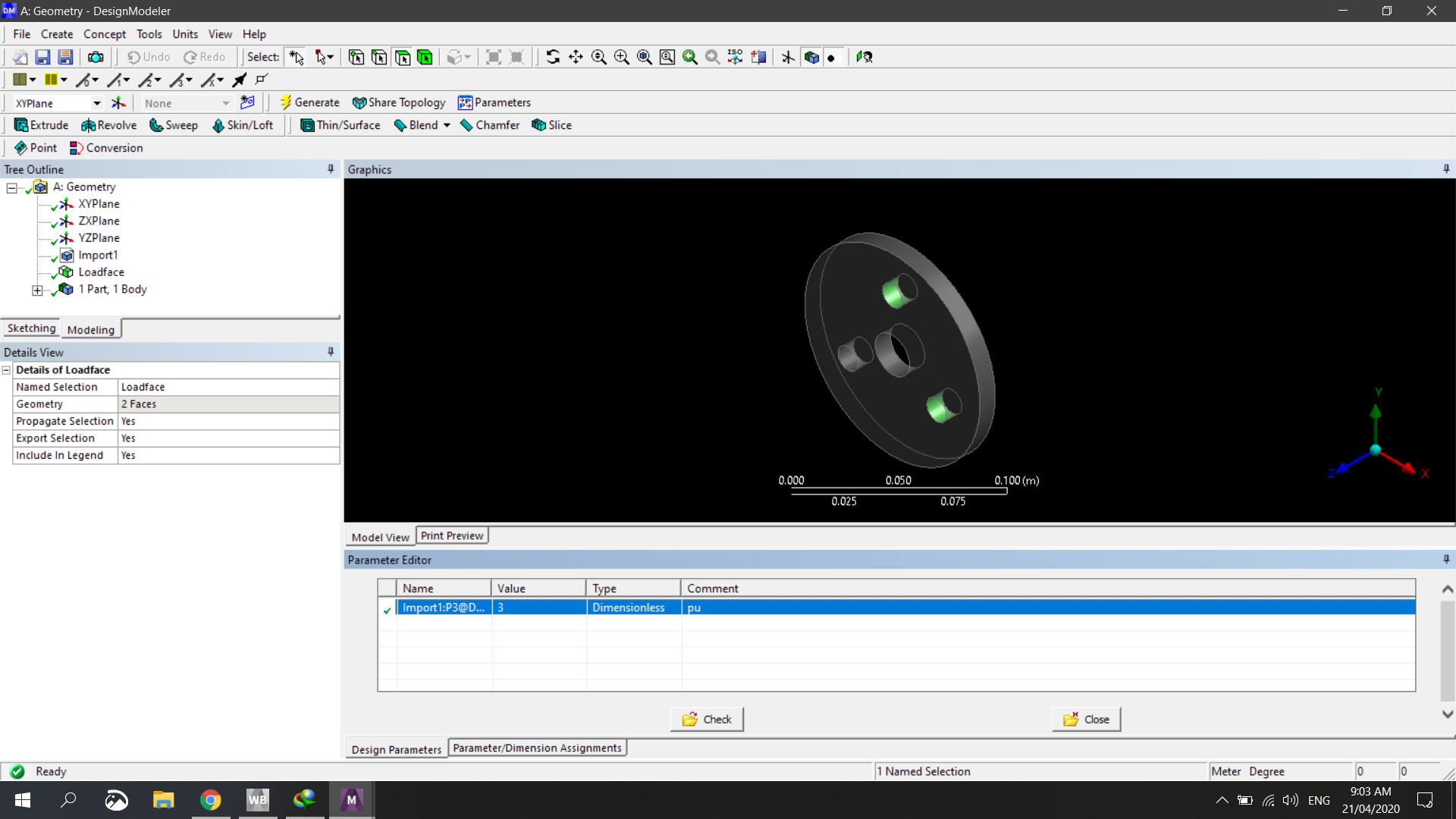The height and width of the screenshot is (819, 1456).
Task: Switch to Parameter/Dimension Assignments tab
Action: [x=537, y=748]
